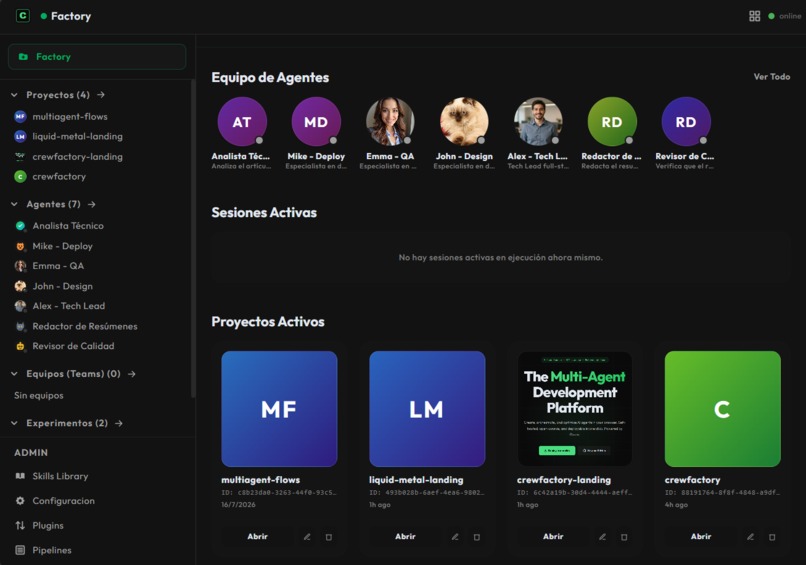This screenshot has width=806, height=565.
Task: Click the Factory title in header
Action: coord(71,16)
